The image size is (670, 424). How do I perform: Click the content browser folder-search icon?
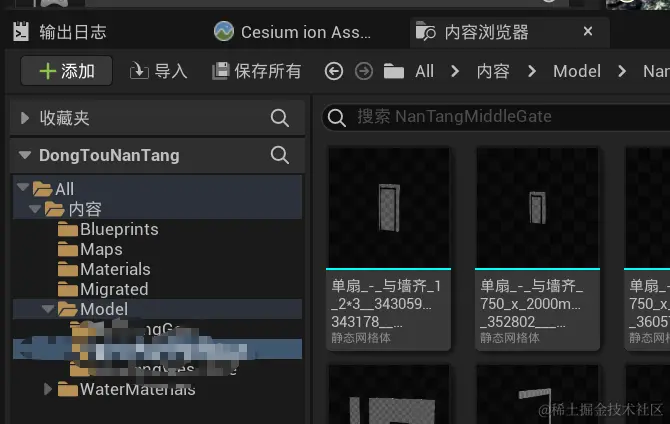click(425, 31)
